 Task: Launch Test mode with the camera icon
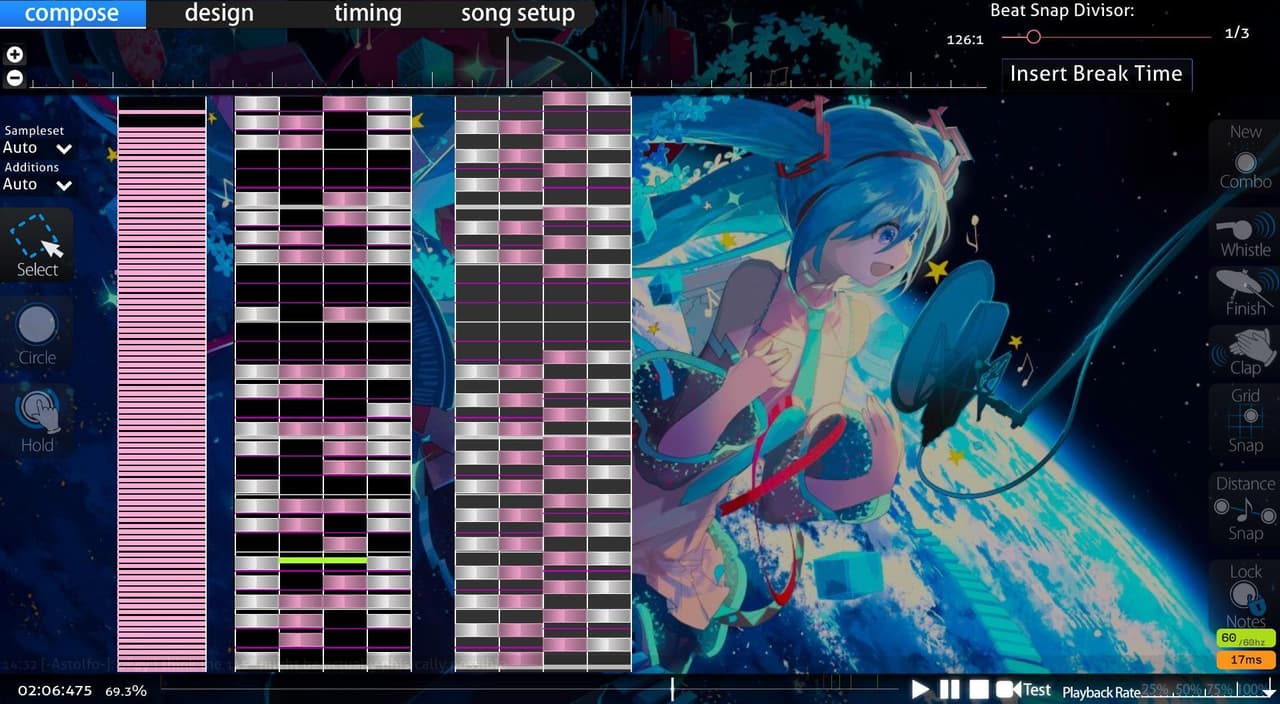coord(1023,689)
